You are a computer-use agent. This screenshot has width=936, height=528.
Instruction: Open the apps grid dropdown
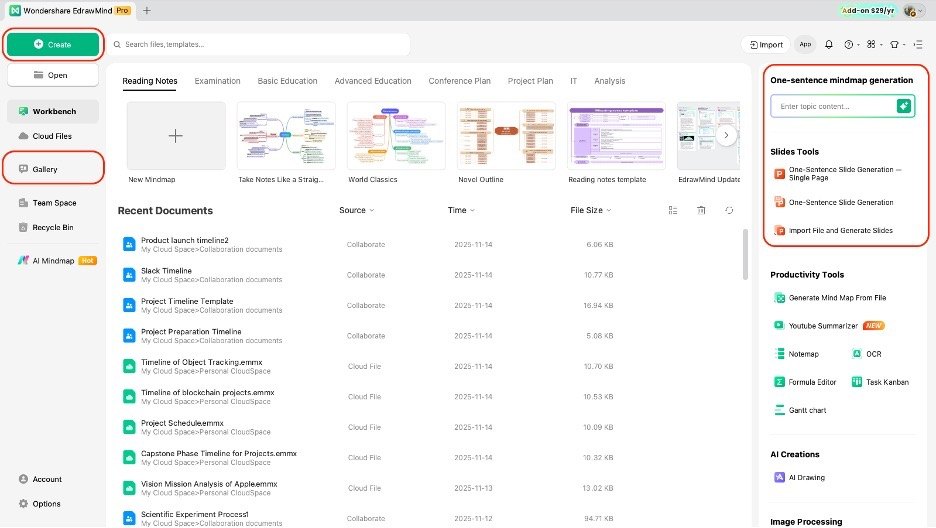click(874, 44)
